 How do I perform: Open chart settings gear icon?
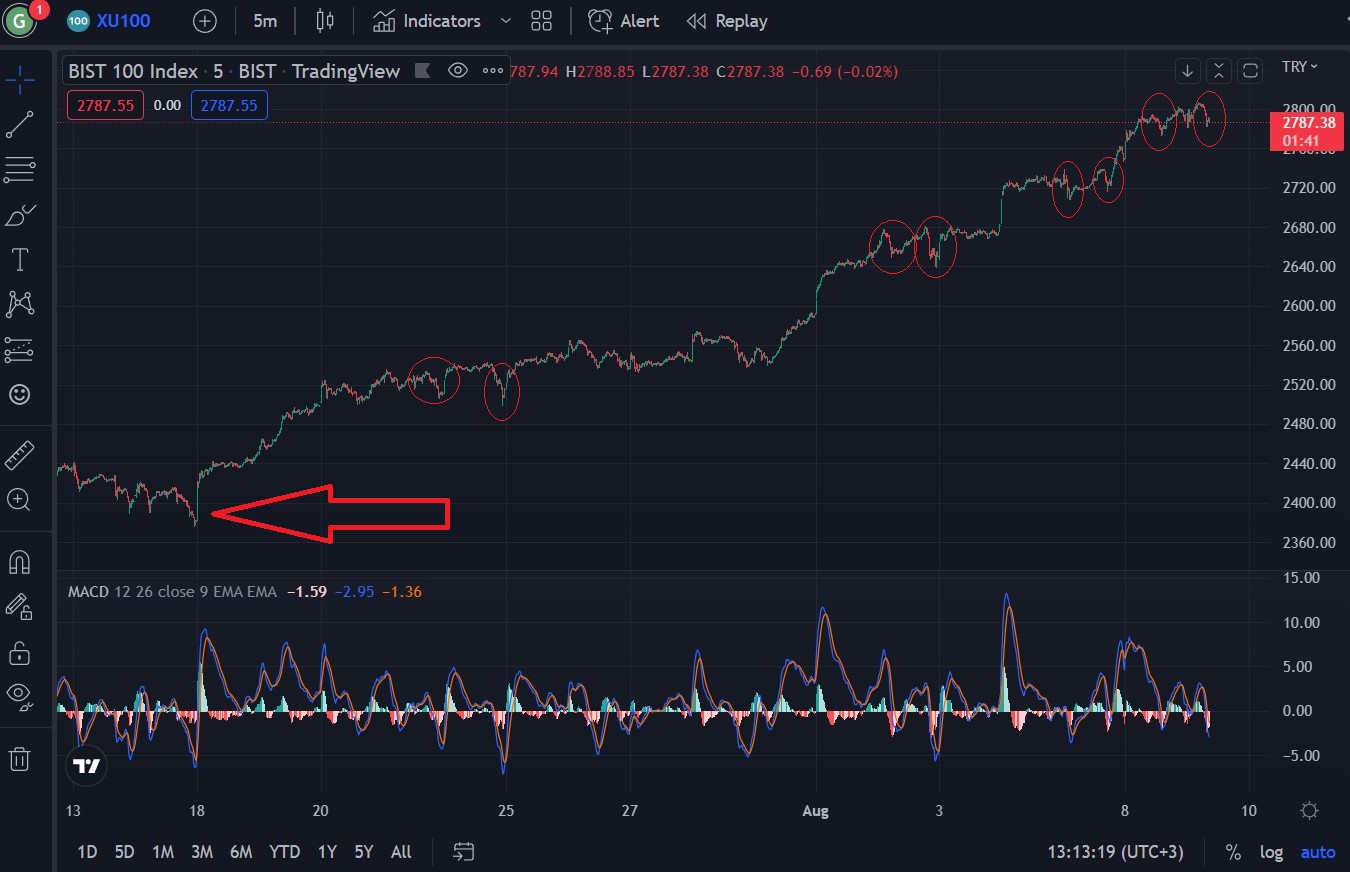click(1309, 810)
